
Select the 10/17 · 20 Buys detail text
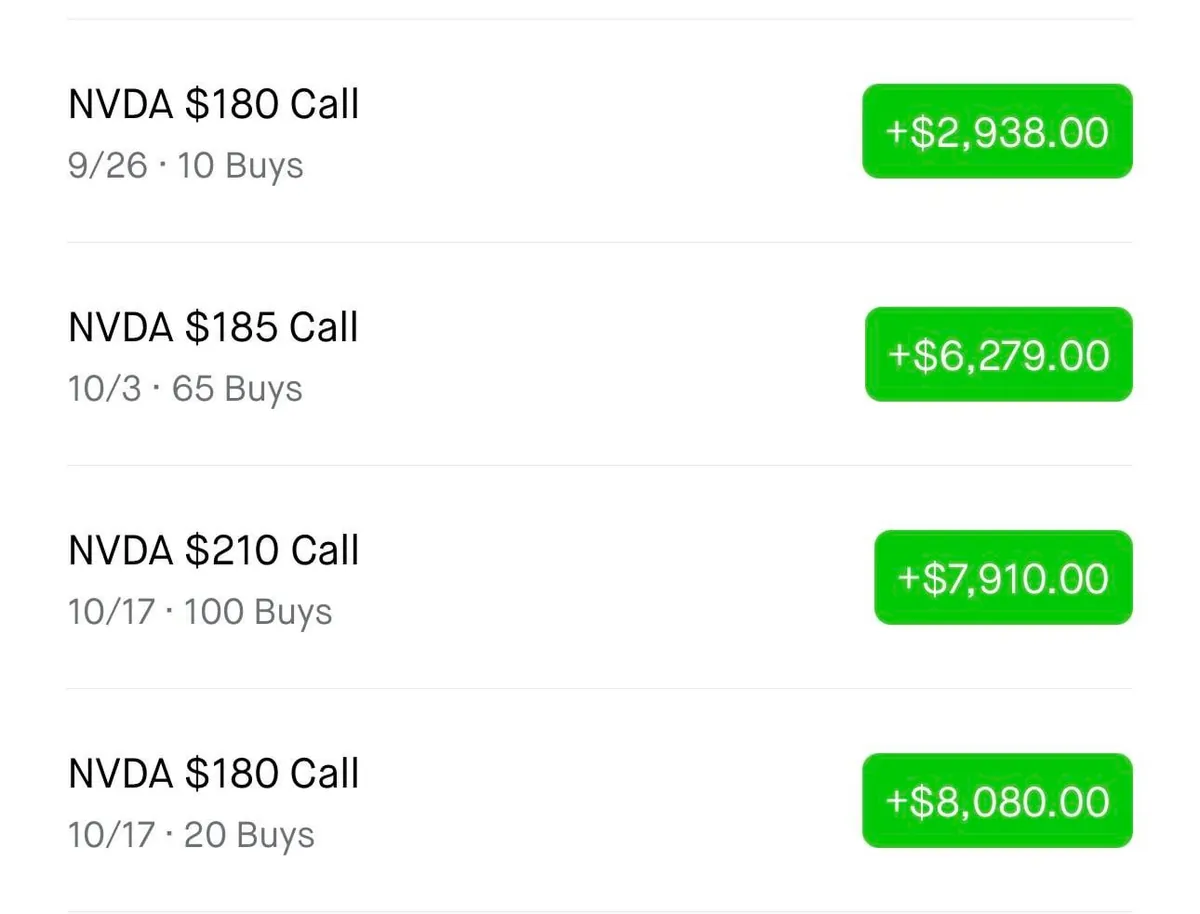pyautogui.click(x=190, y=835)
